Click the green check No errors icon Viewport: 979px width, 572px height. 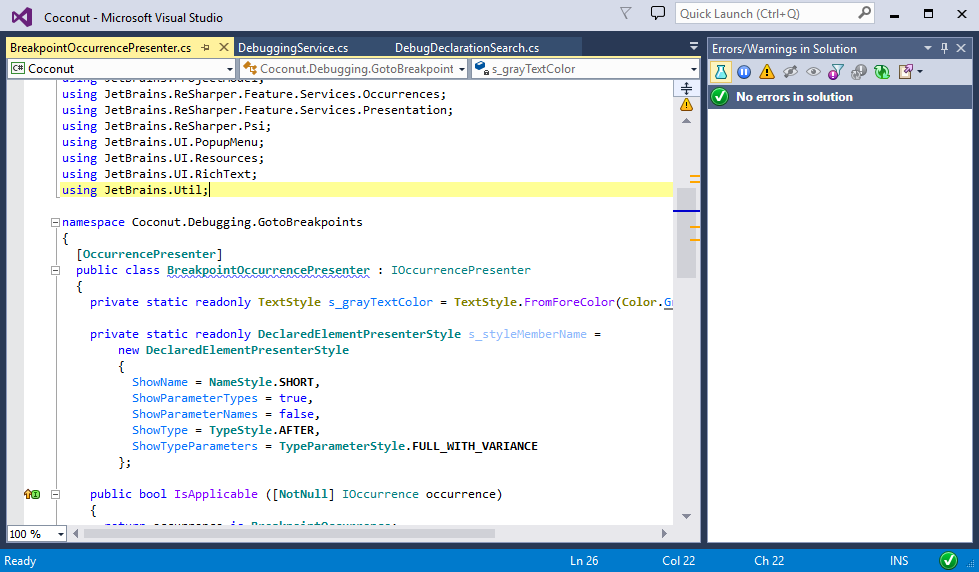pos(720,97)
